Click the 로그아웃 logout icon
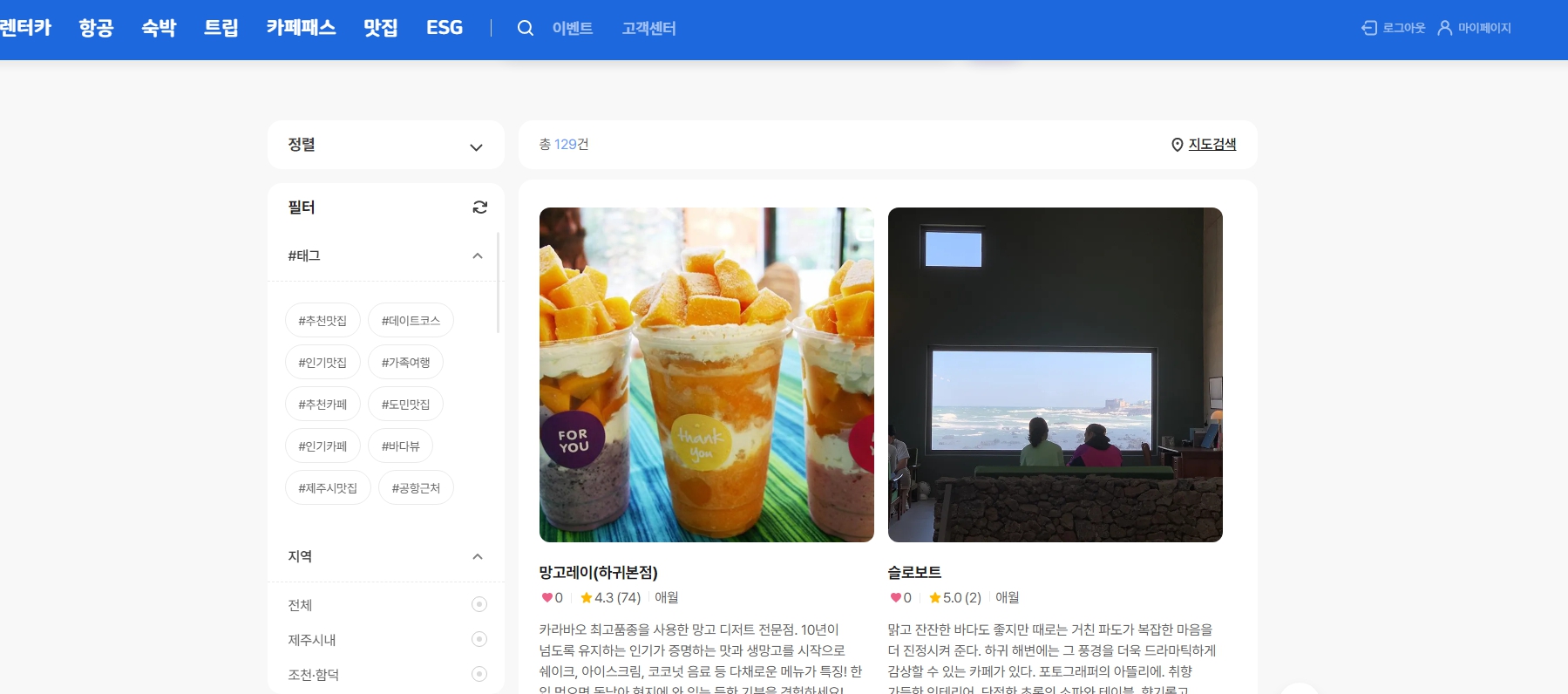Screen dimensions: 1568x694 [1369, 28]
